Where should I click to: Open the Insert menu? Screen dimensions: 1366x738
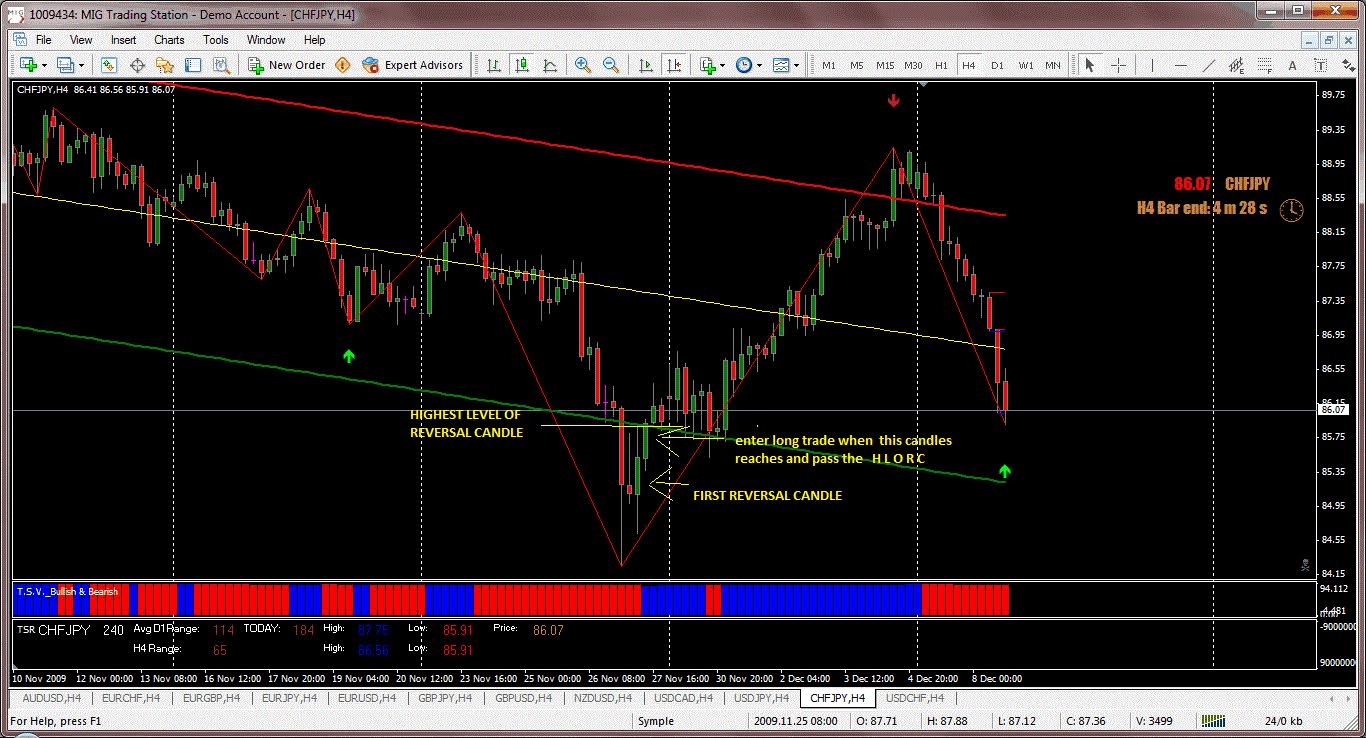point(124,40)
